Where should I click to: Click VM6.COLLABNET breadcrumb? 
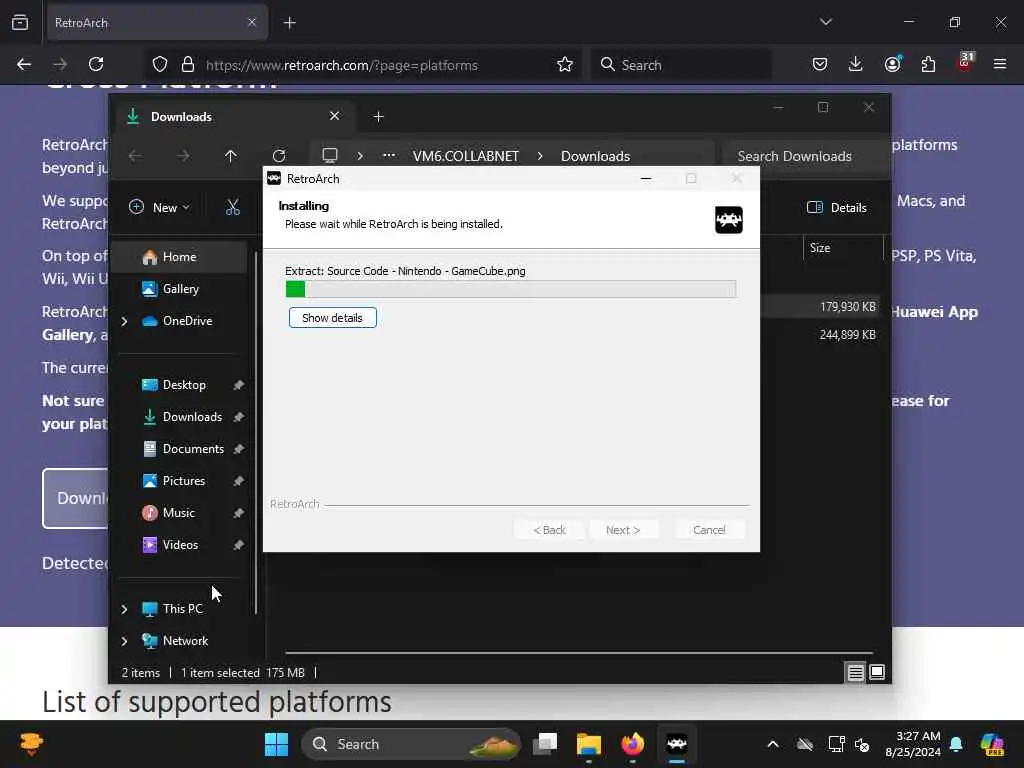[x=466, y=156]
